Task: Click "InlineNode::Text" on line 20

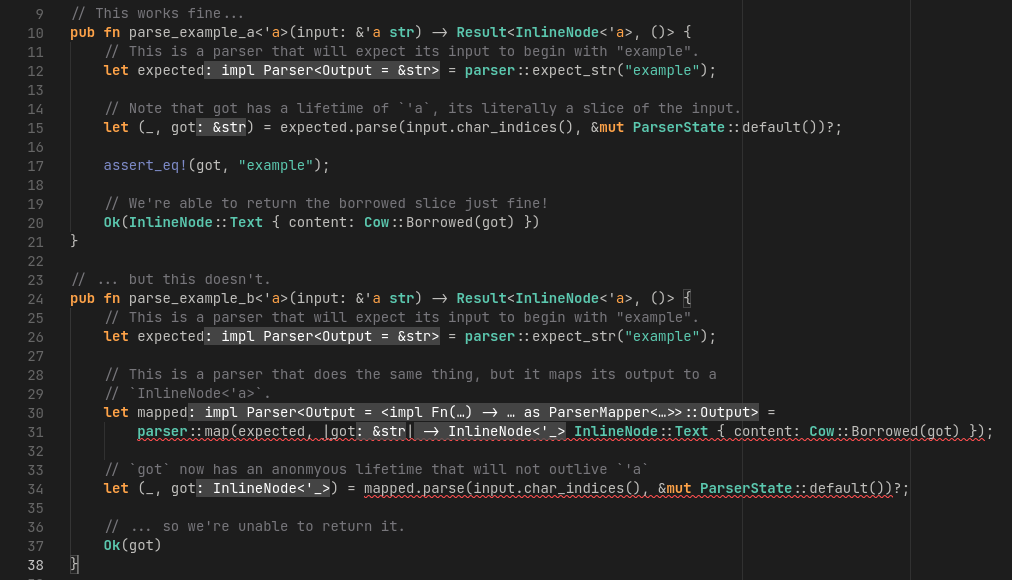Action: (196, 223)
